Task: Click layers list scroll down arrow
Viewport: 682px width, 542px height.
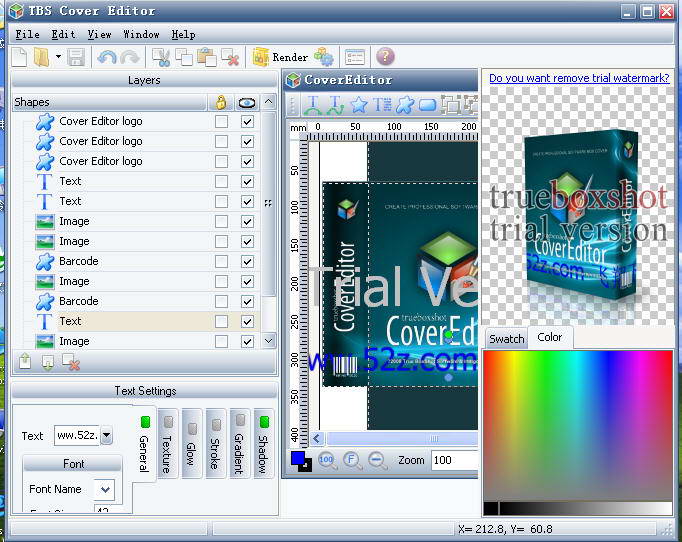Action: 269,341
